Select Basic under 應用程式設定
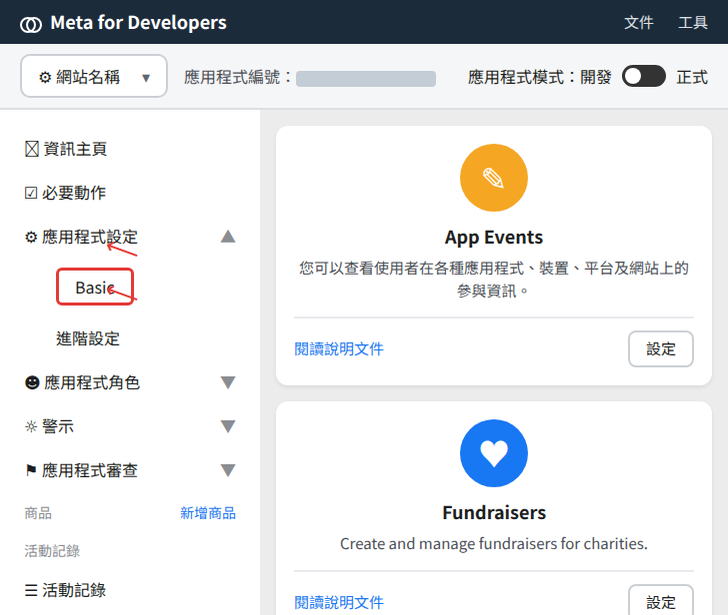This screenshot has height=615, width=728. click(x=95, y=287)
